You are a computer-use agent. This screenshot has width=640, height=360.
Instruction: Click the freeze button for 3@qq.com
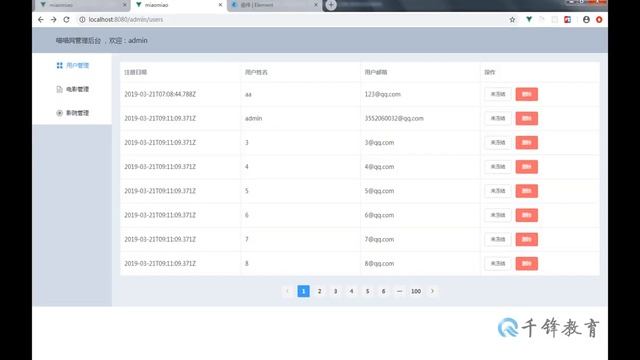[498, 142]
